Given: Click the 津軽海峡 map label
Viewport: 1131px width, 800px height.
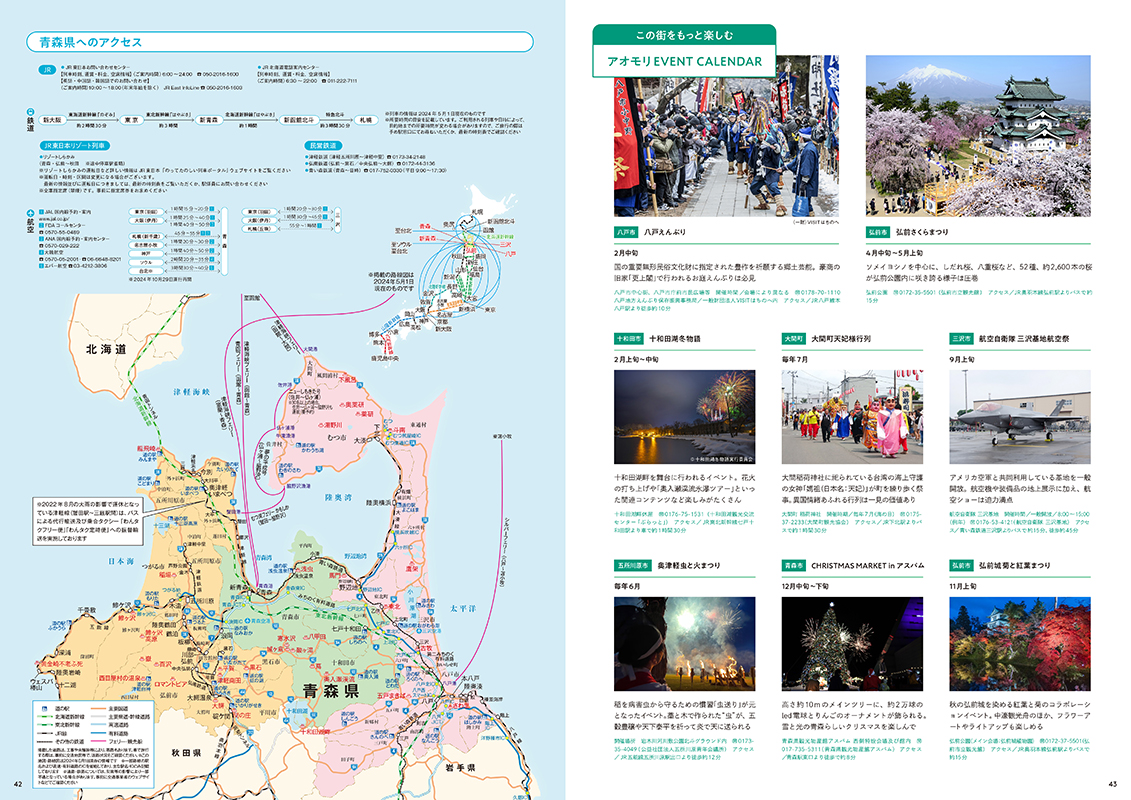Looking at the screenshot, I should [192, 392].
